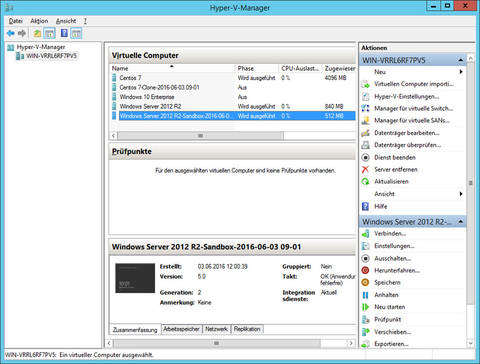Image resolution: width=480 pixels, height=364 pixels.
Task: Click left arrow of details pane scrollbar
Action: click(x=109, y=343)
